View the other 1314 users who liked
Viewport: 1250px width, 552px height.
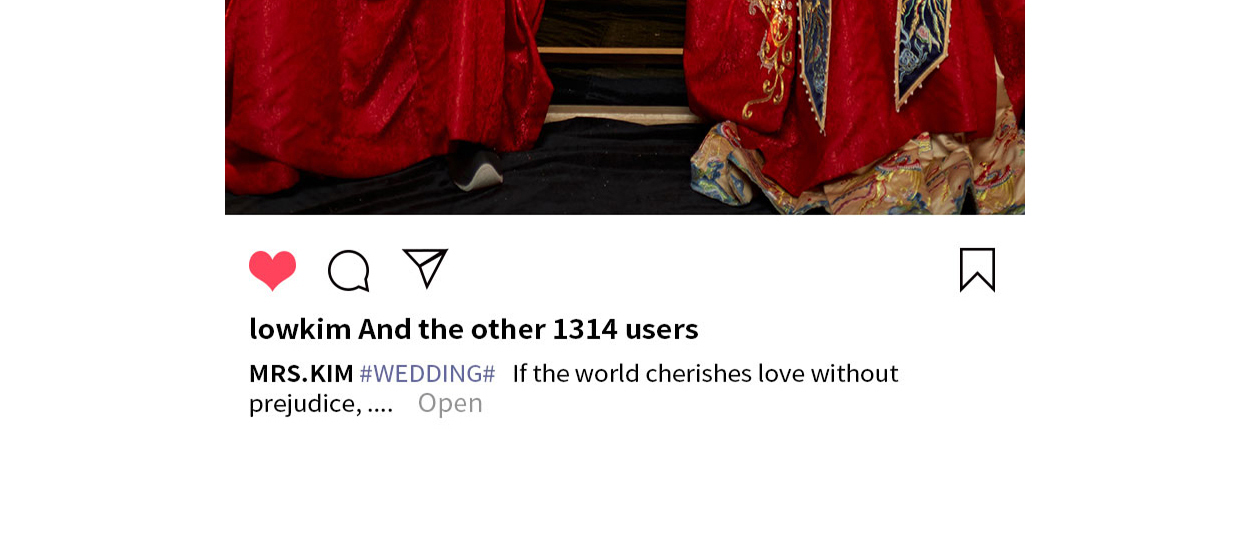pyautogui.click(x=528, y=328)
